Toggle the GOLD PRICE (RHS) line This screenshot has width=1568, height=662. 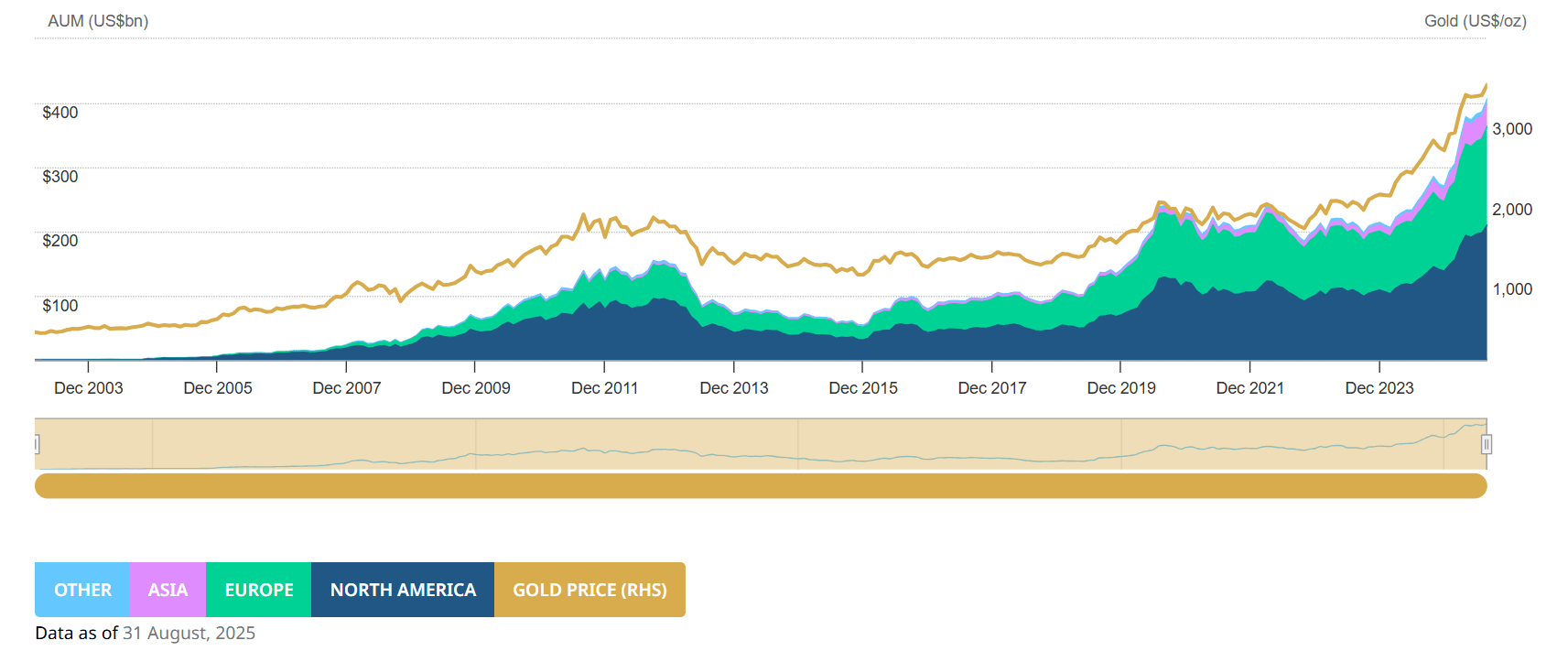(x=589, y=590)
